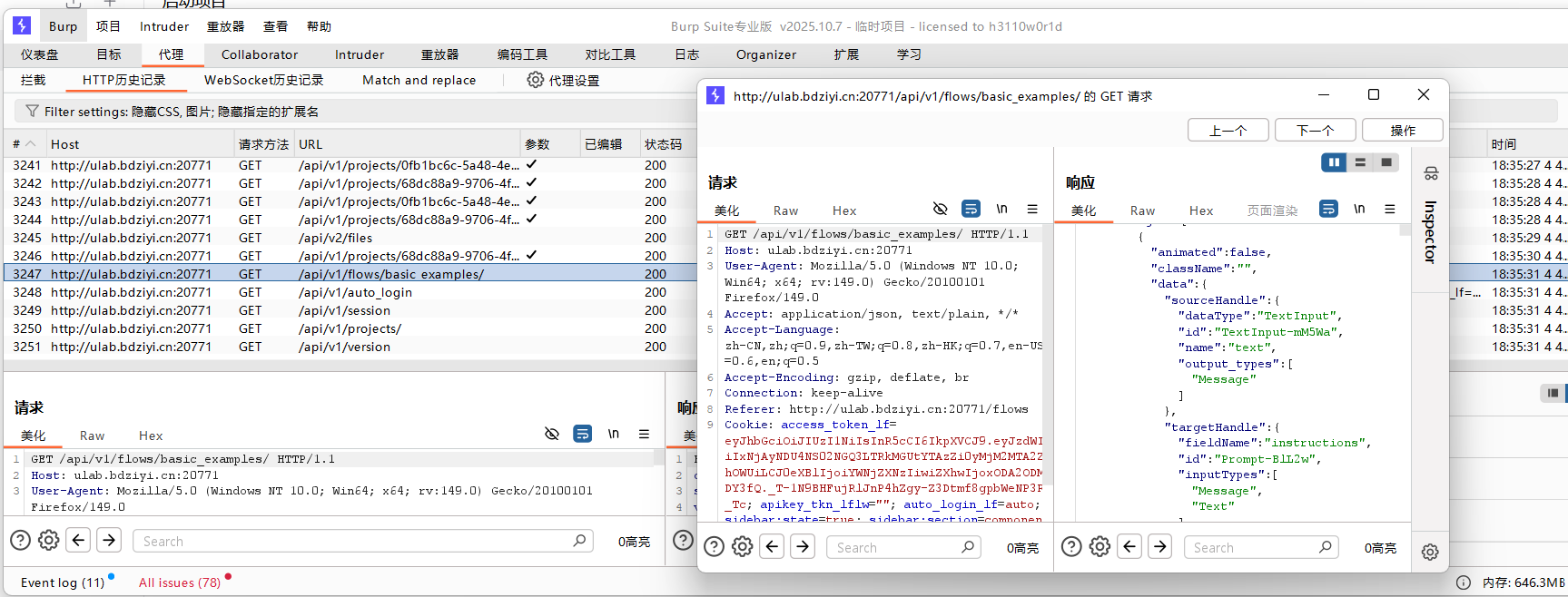
Task: Toggle line wrap icon in popup request panel
Action: click(971, 209)
